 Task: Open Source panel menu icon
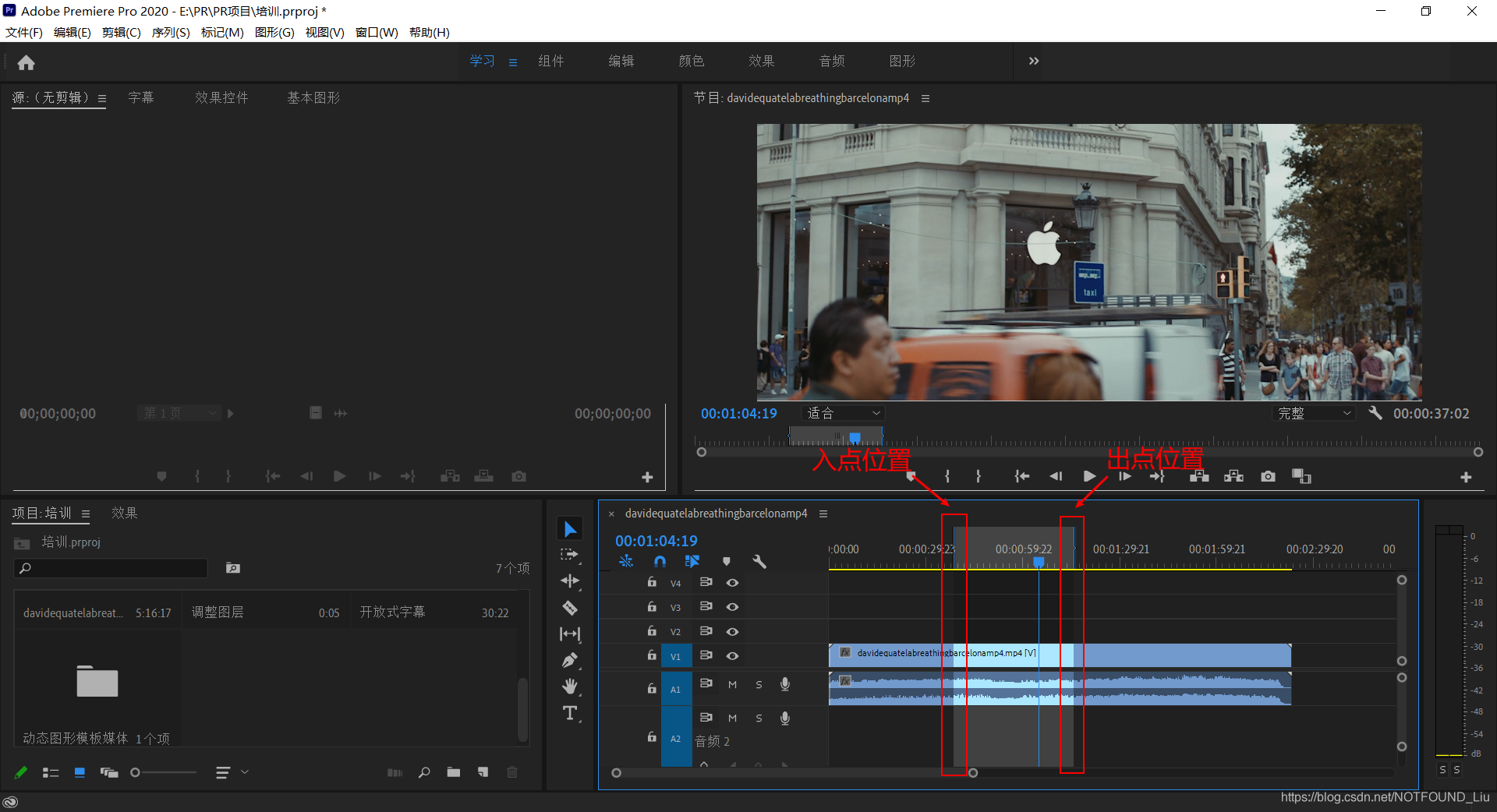[102, 98]
